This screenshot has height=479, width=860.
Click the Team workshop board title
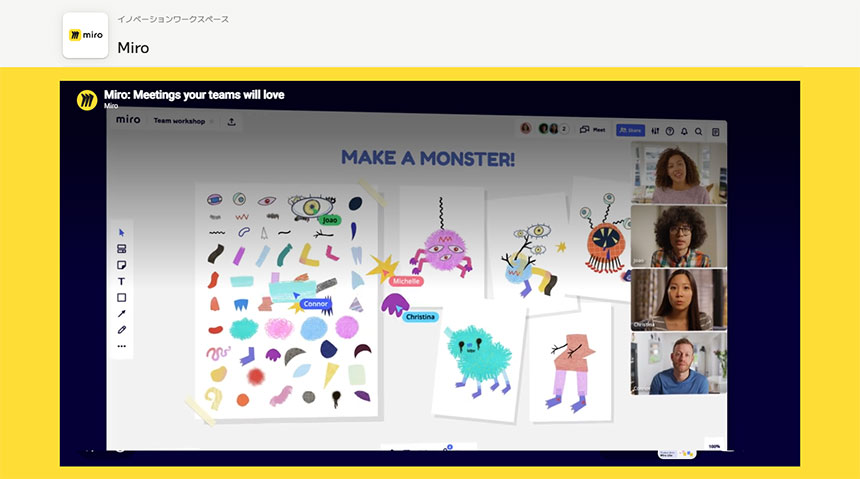click(x=179, y=121)
